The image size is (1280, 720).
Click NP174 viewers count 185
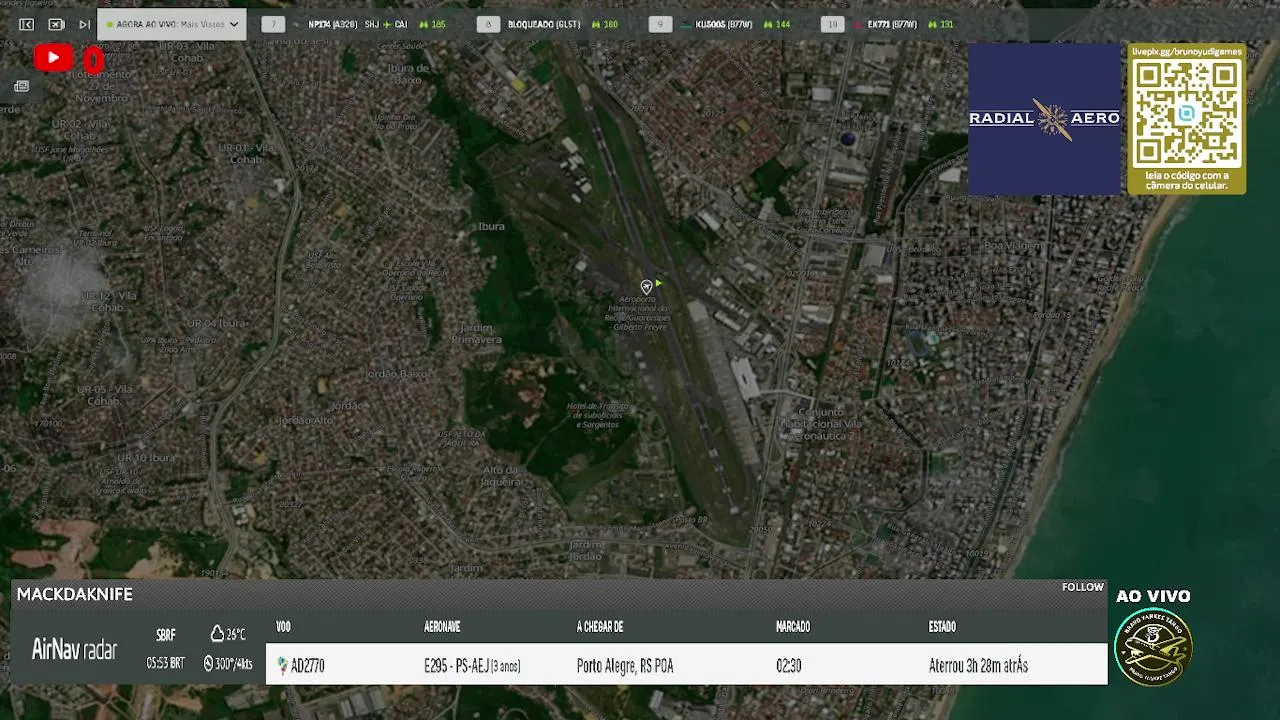(432, 24)
